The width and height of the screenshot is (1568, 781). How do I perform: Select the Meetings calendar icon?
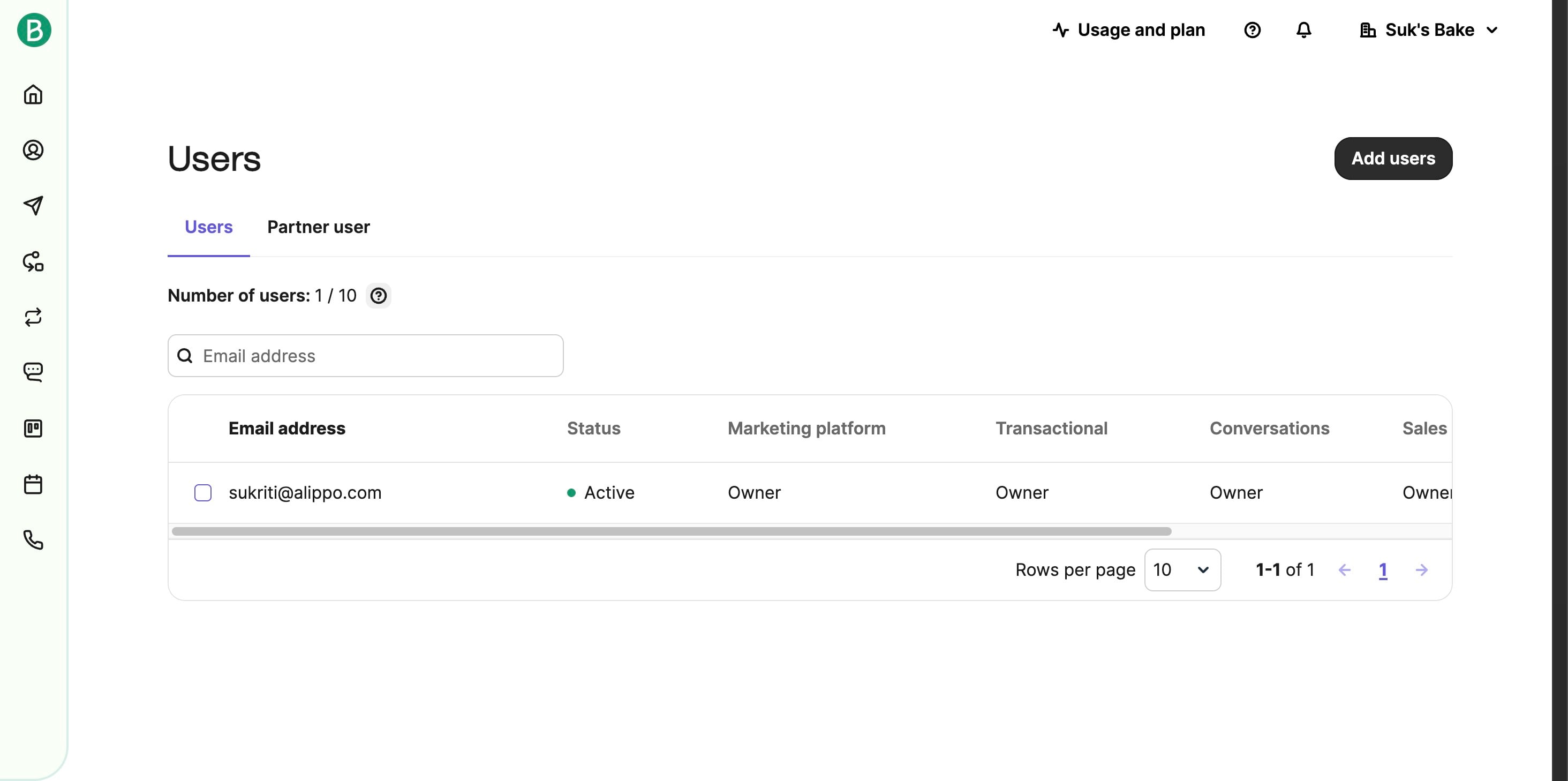(34, 484)
